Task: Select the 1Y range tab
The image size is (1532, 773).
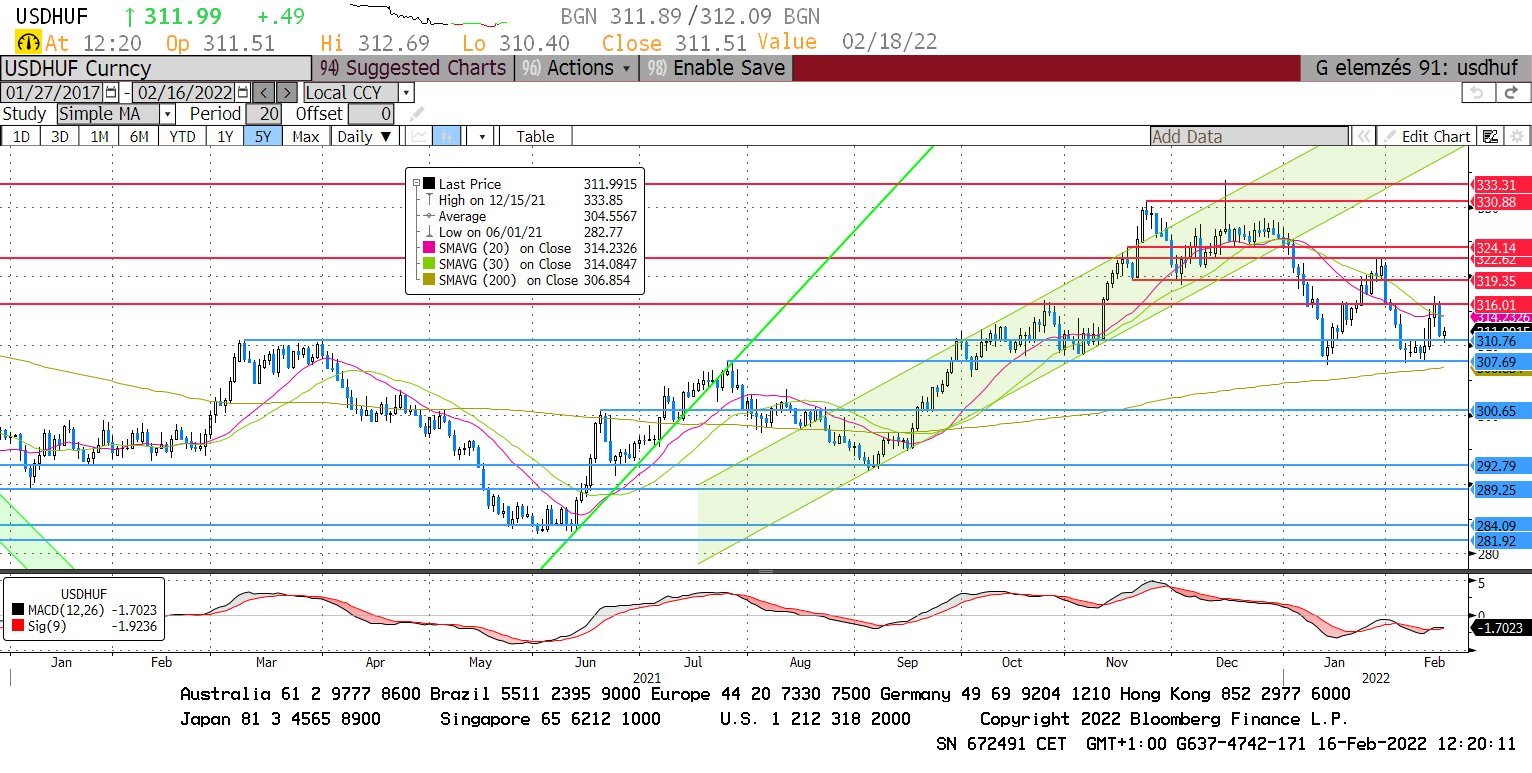Action: (225, 136)
